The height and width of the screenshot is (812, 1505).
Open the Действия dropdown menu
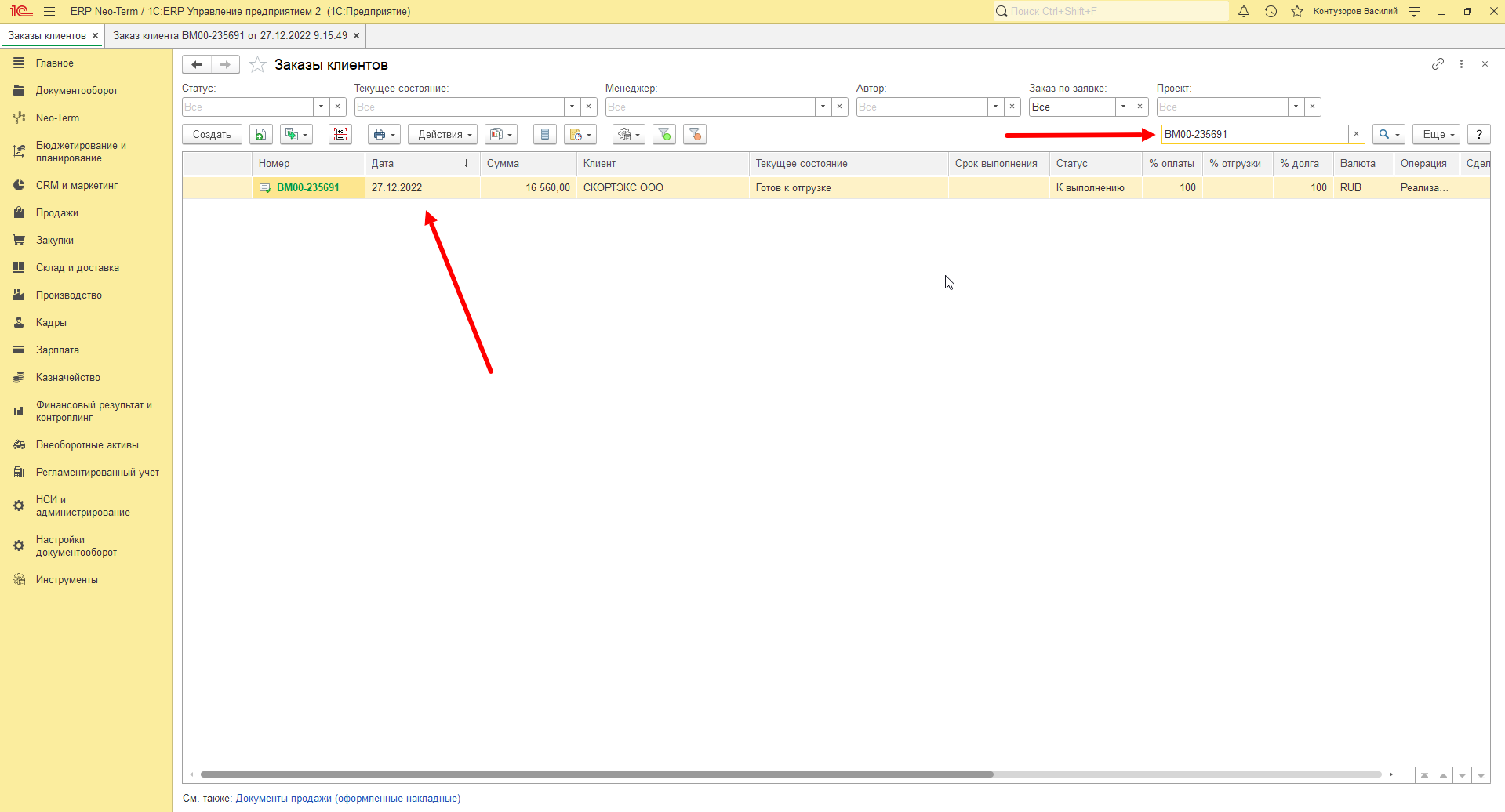point(443,135)
